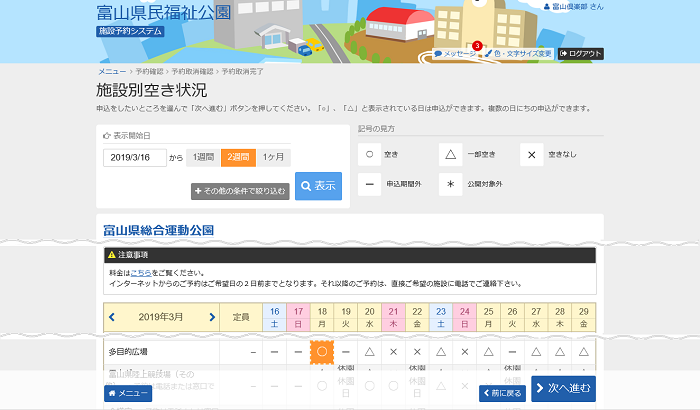The height and width of the screenshot is (410, 700).
Task: Expand その他の条件で絞り込む filter options
Action: [x=240, y=191]
